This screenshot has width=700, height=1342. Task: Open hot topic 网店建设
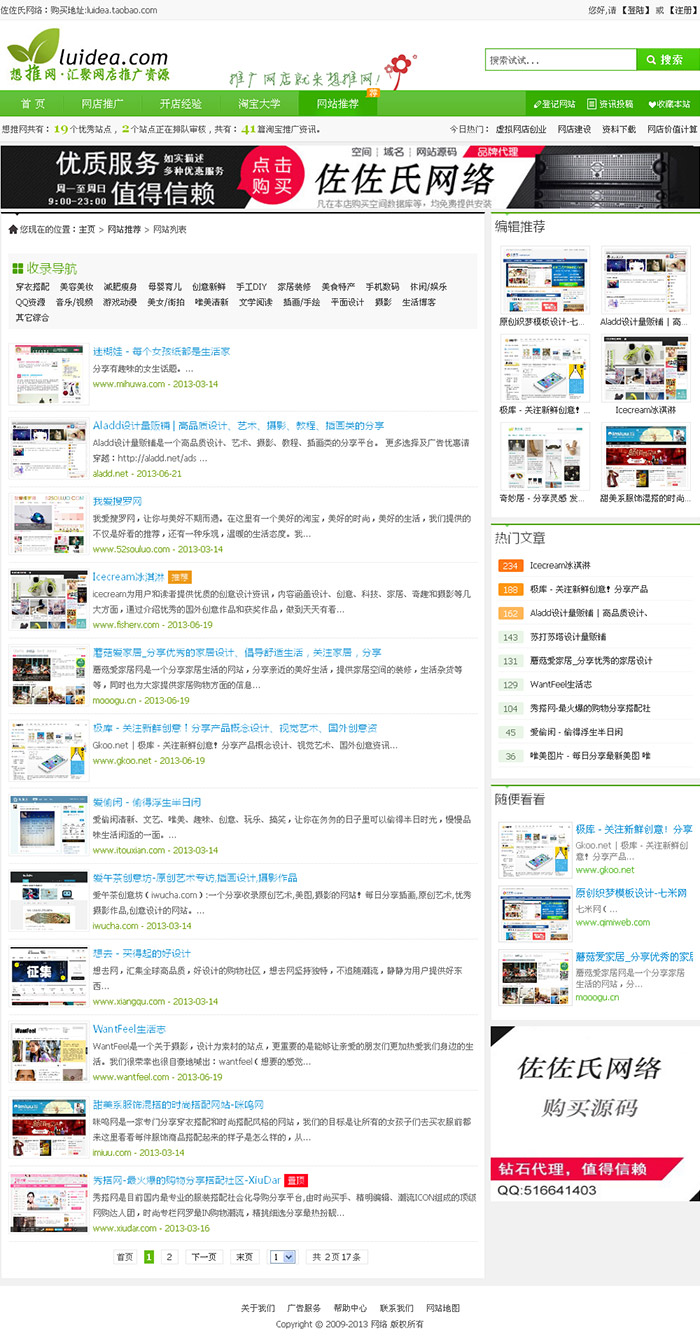(574, 129)
